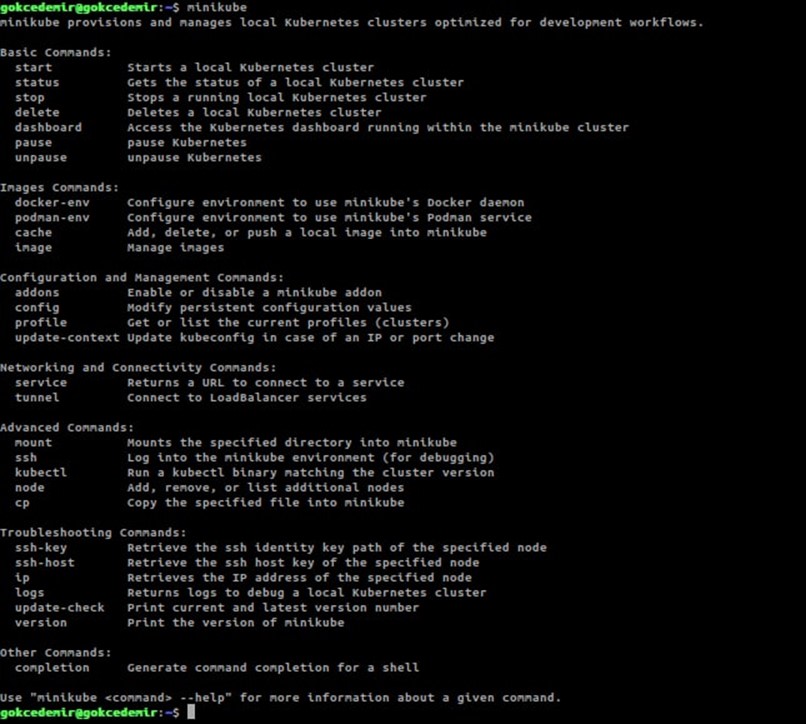Click the 'update-context' command text
The width and height of the screenshot is (806, 724).
point(67,338)
